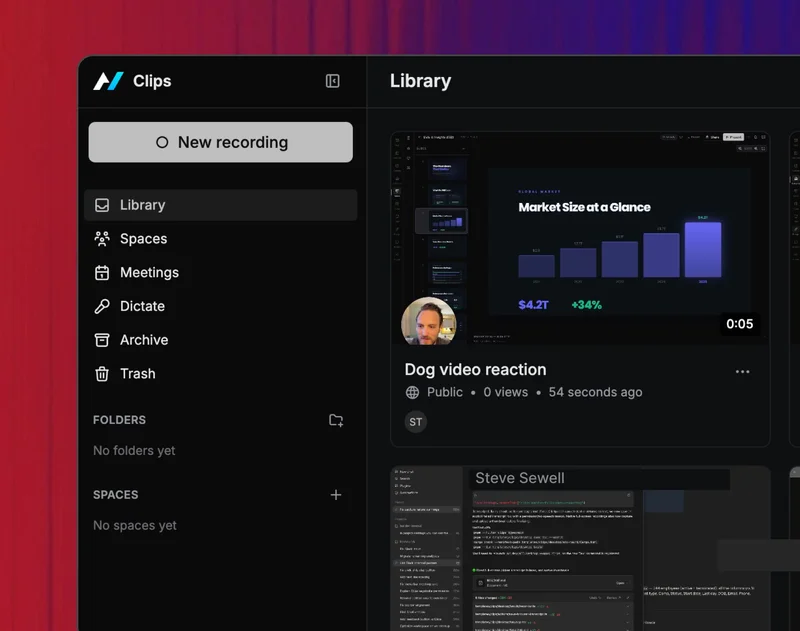The image size is (800, 631).
Task: Go to Spaces in sidebar
Action: click(x=220, y=239)
